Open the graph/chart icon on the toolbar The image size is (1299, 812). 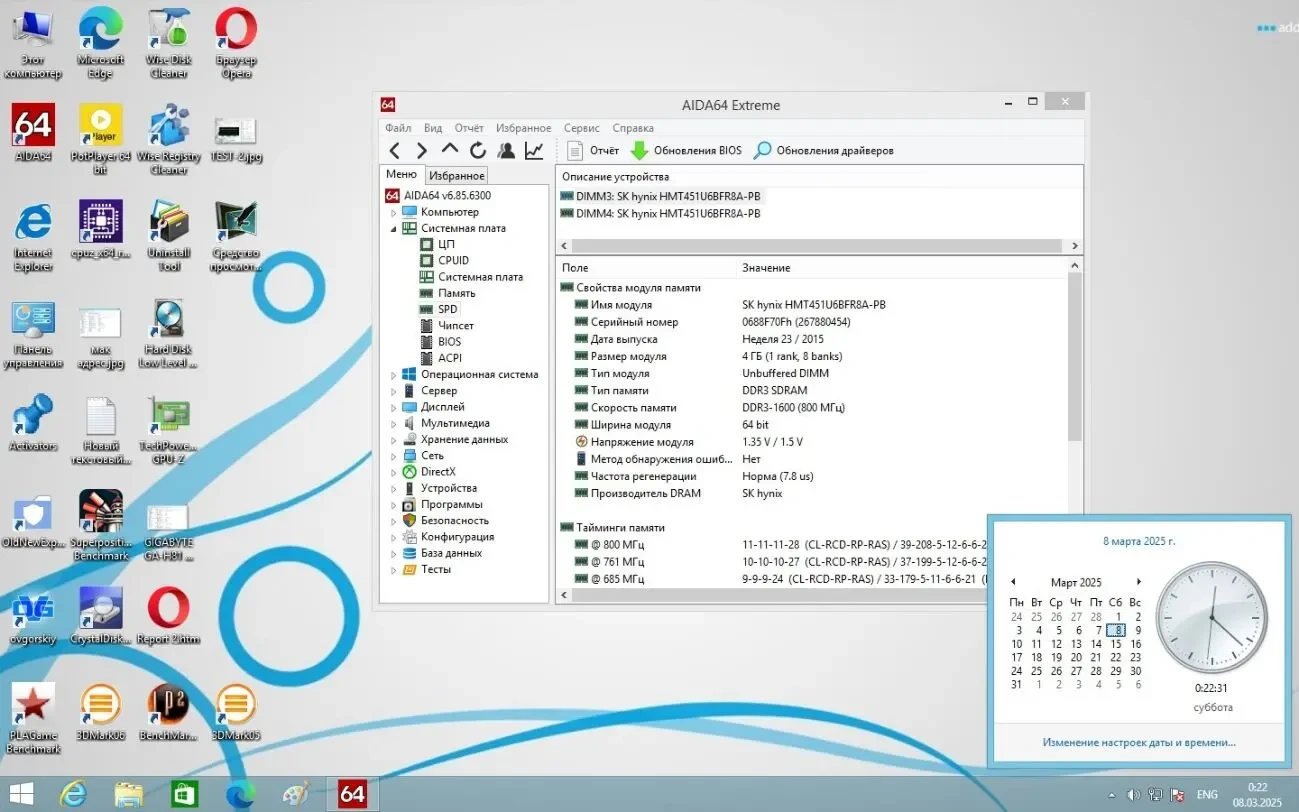(x=534, y=149)
